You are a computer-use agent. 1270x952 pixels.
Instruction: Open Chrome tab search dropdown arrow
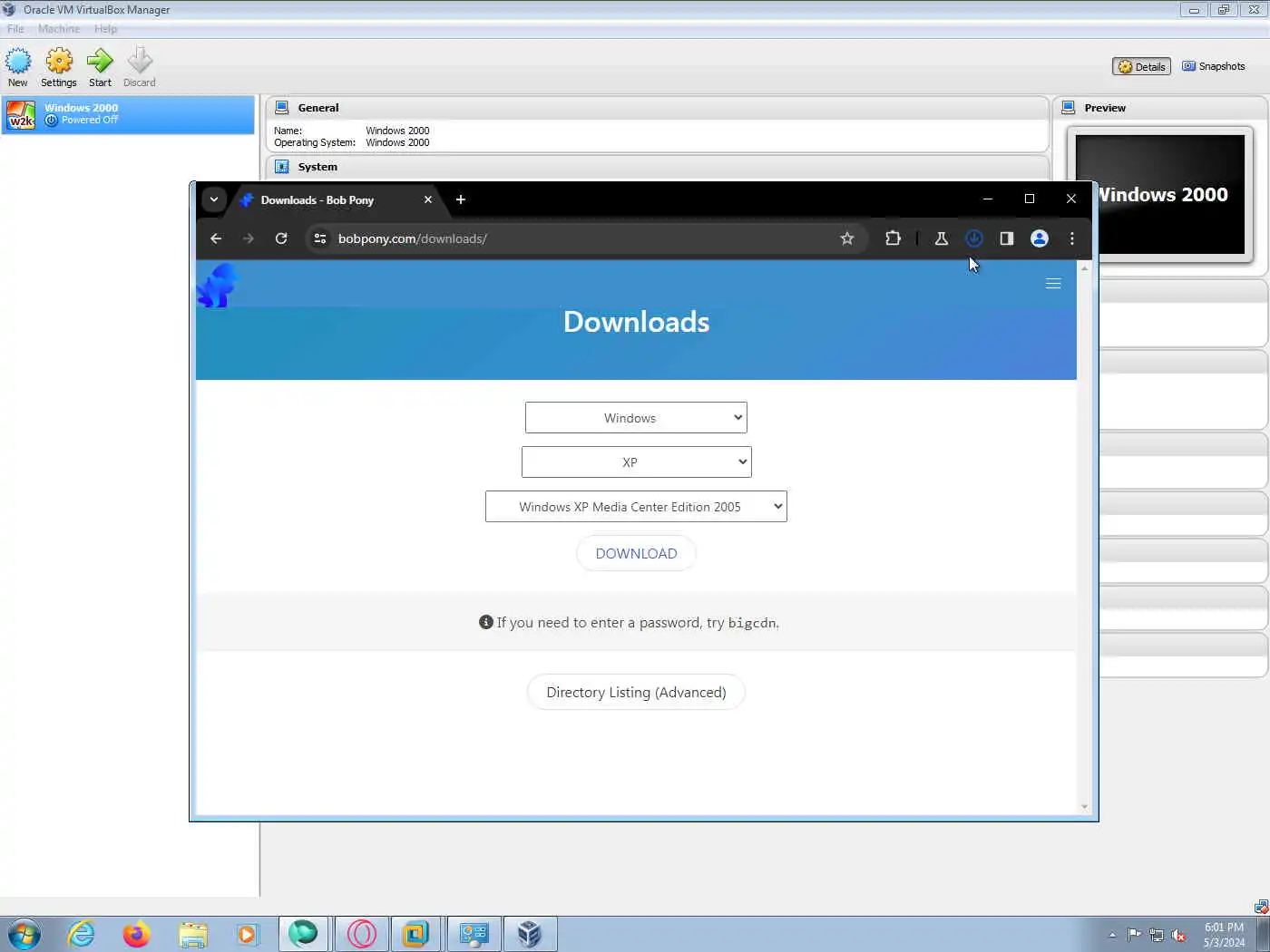coord(214,199)
